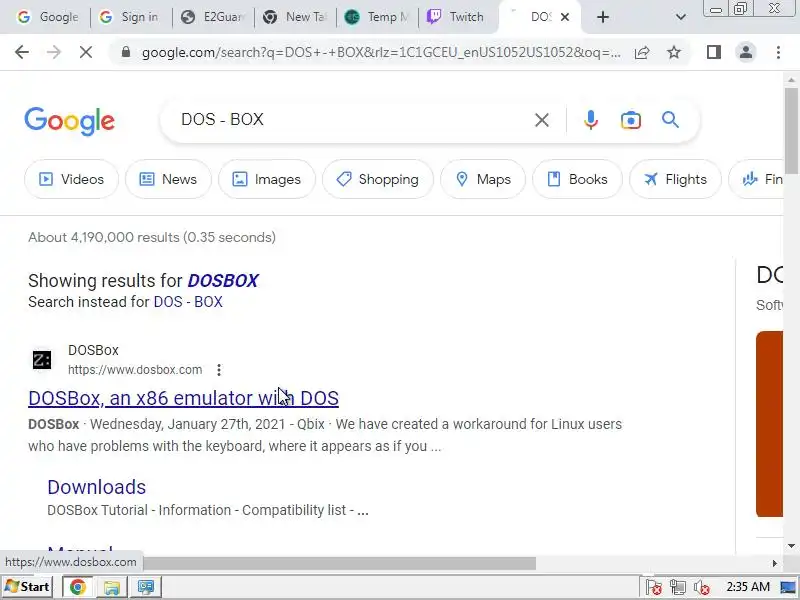This screenshot has height=600, width=800.
Task: Share this page via the share icon
Action: pyautogui.click(x=642, y=52)
